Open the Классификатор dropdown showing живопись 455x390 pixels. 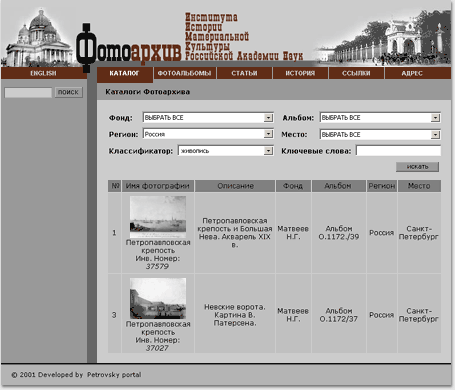[226, 151]
